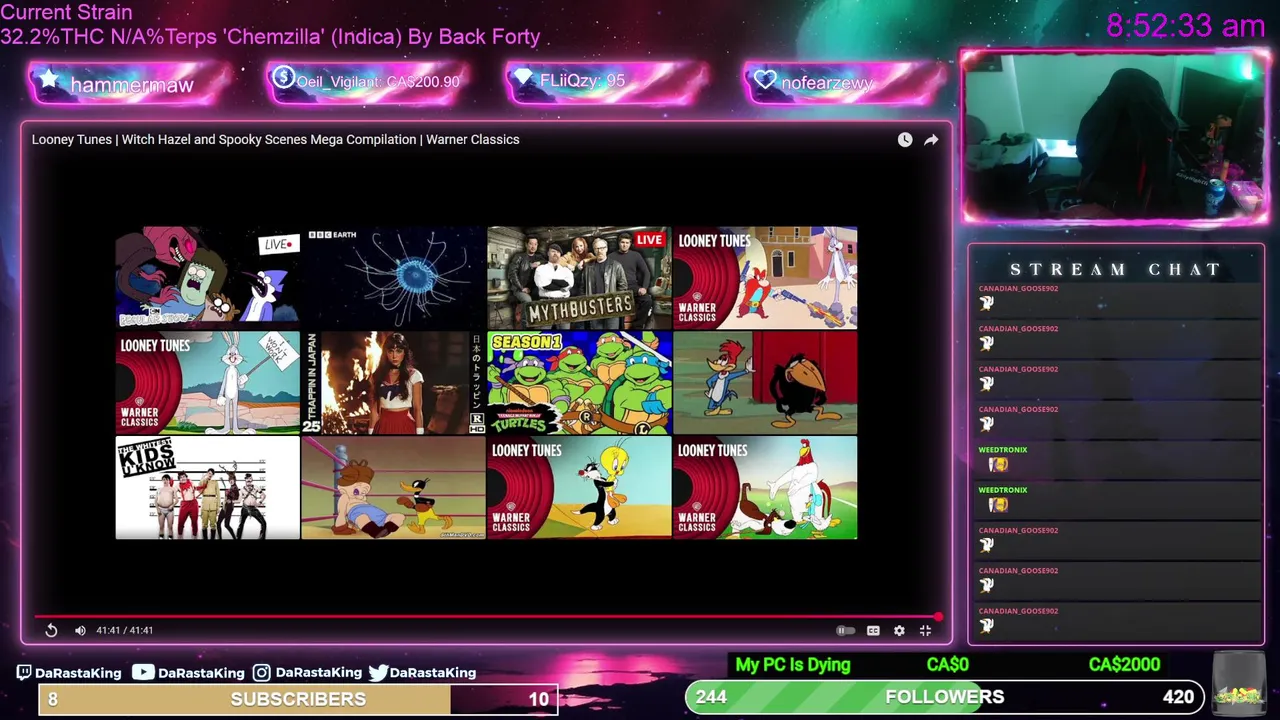
Task: Click Oeil_Vigilant CA$200.90 donation label
Action: click(x=378, y=82)
